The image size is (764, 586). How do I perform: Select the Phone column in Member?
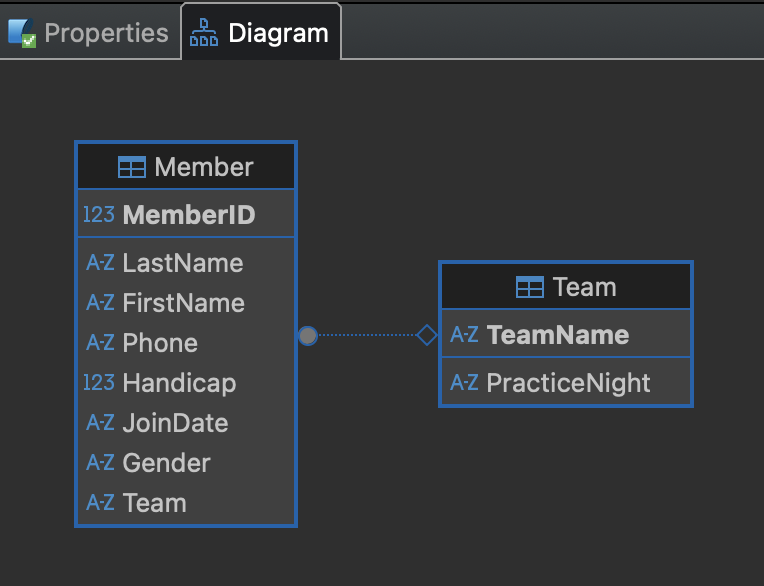[x=160, y=343]
